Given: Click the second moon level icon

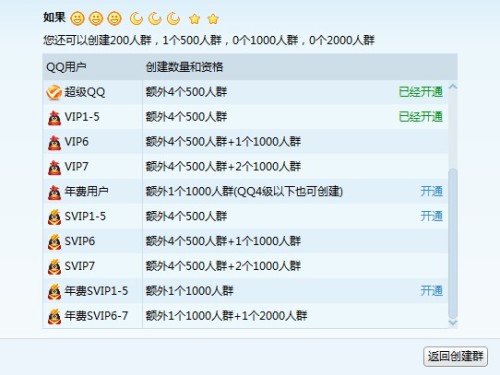Looking at the screenshot, I should pyautogui.click(x=155, y=19).
